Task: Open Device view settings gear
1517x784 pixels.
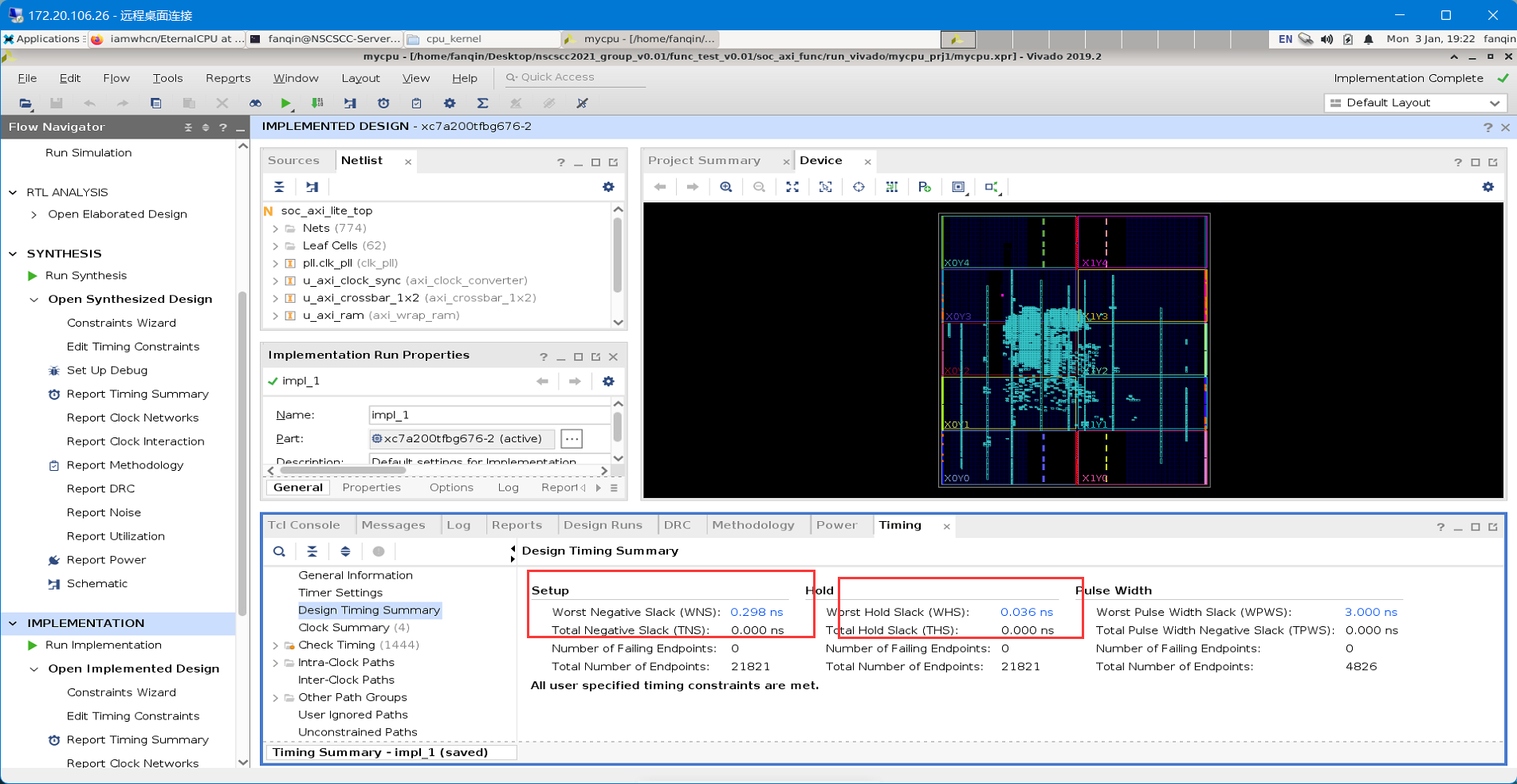Action: [x=1488, y=187]
